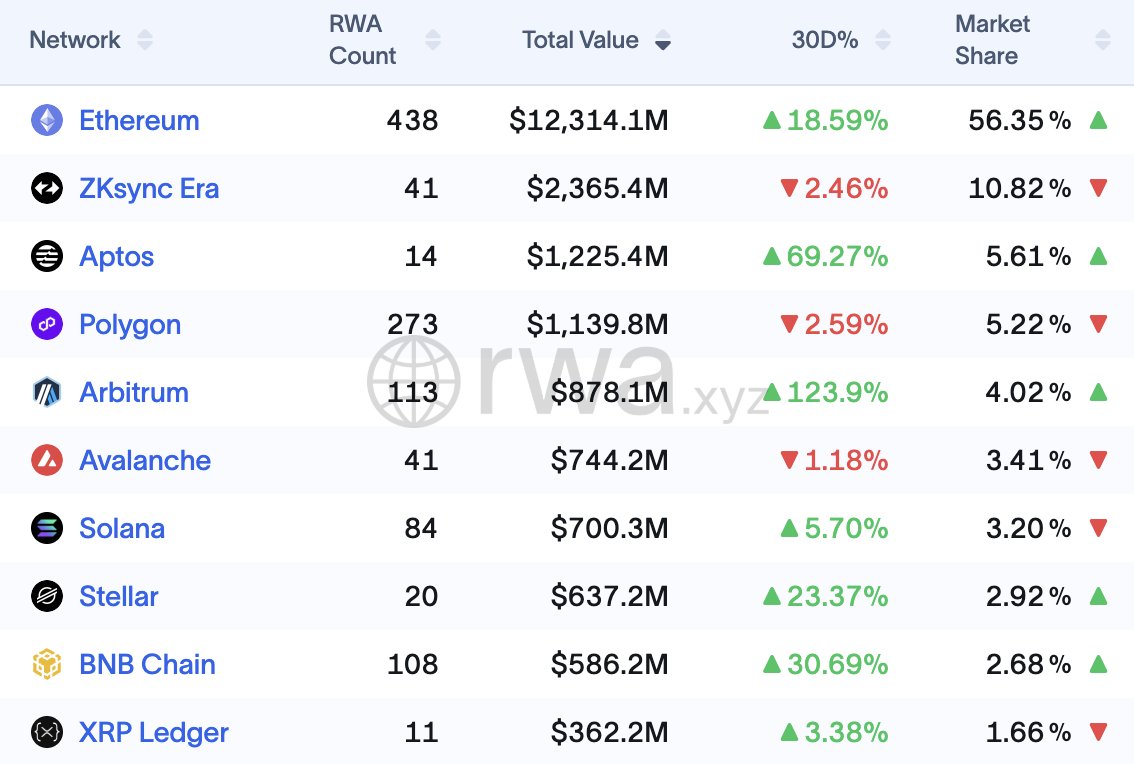
Task: Click the BNB Chain logo icon
Action: click(x=46, y=665)
